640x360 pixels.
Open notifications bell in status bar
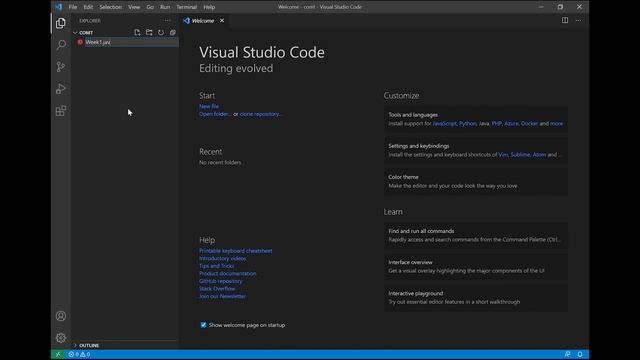pyautogui.click(x=580, y=354)
